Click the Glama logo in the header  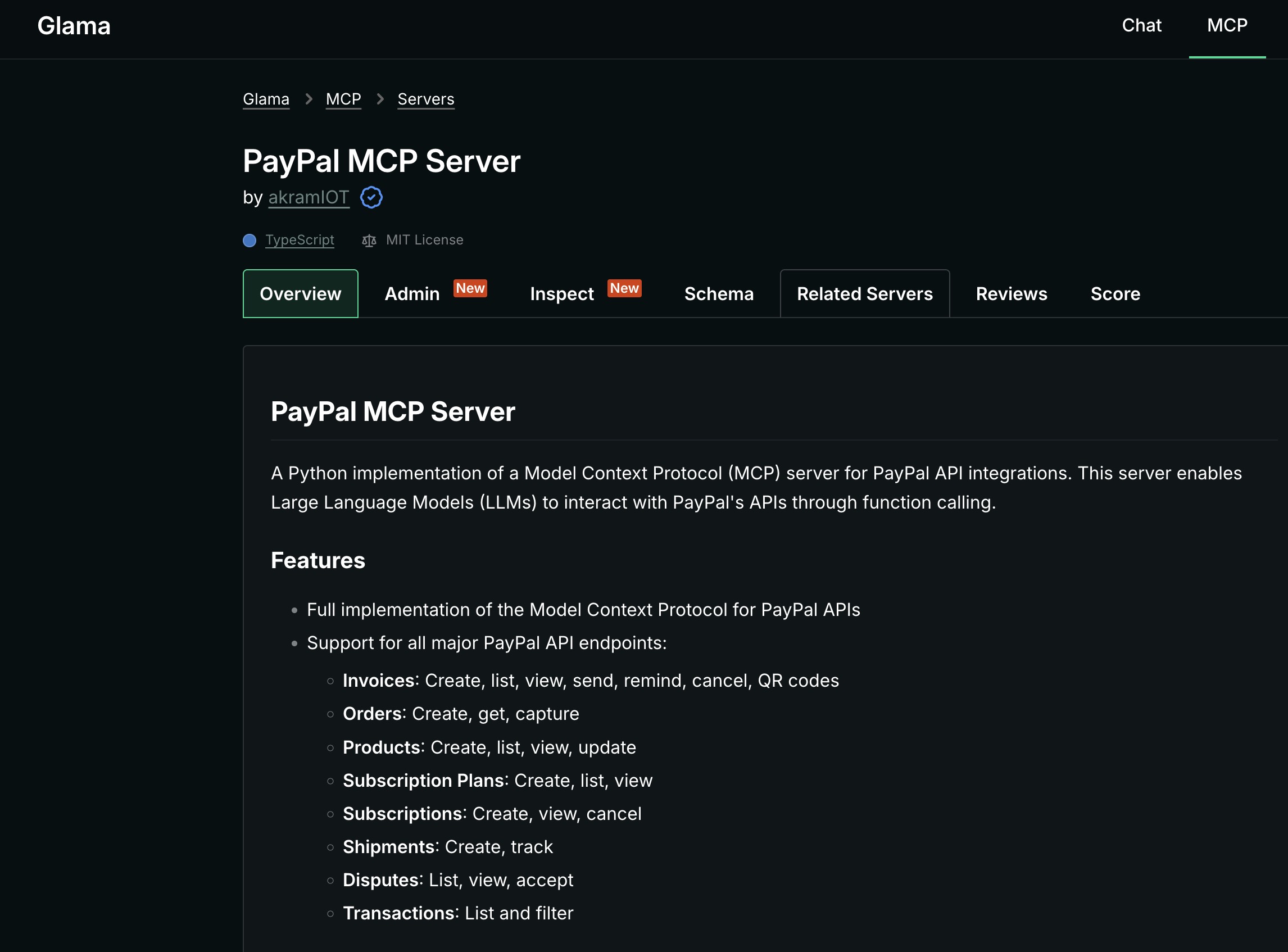click(74, 25)
